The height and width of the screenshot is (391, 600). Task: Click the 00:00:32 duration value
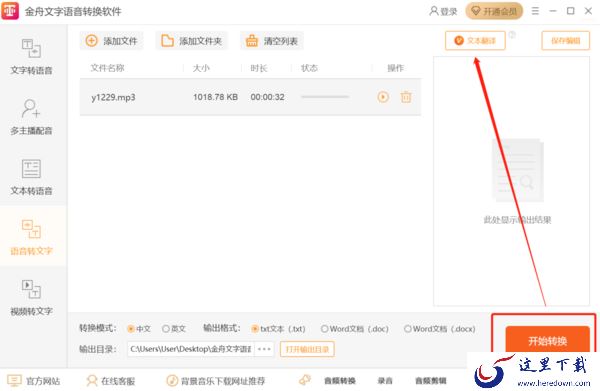(267, 97)
